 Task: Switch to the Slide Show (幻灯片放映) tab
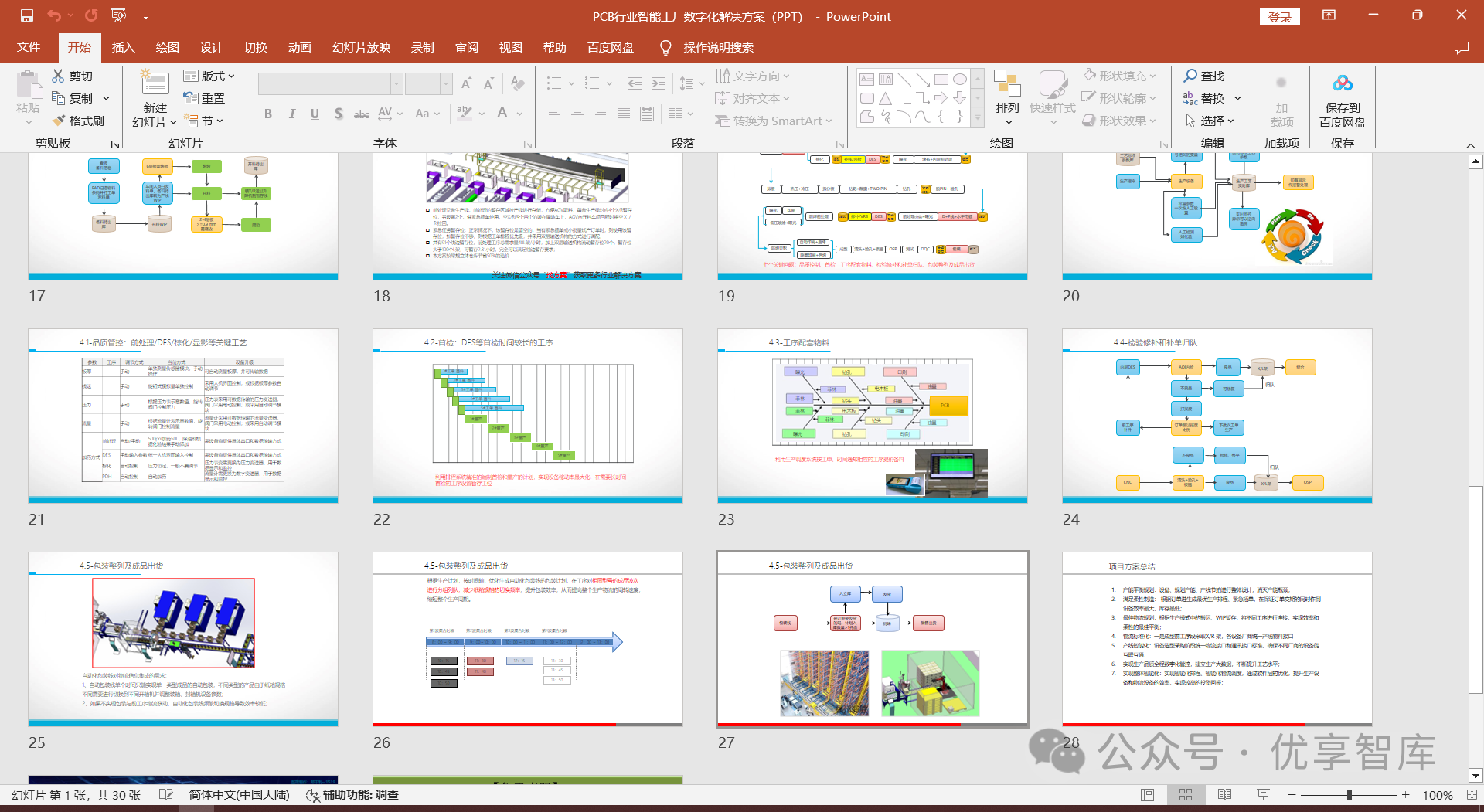361,47
